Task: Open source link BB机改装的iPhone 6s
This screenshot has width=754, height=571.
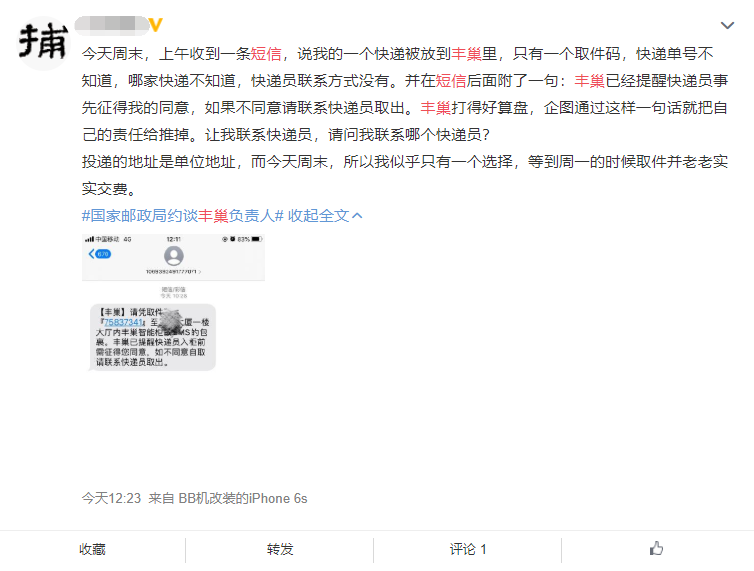Action: [242, 497]
